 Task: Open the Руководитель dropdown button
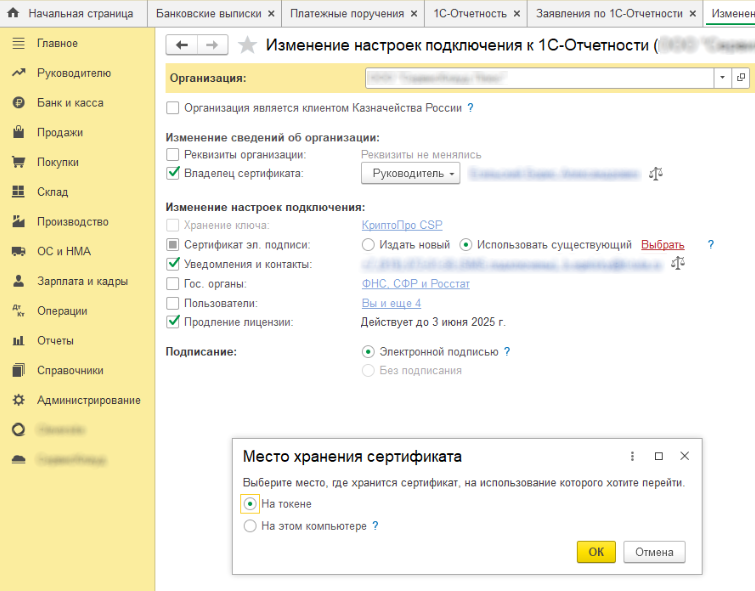pos(410,173)
